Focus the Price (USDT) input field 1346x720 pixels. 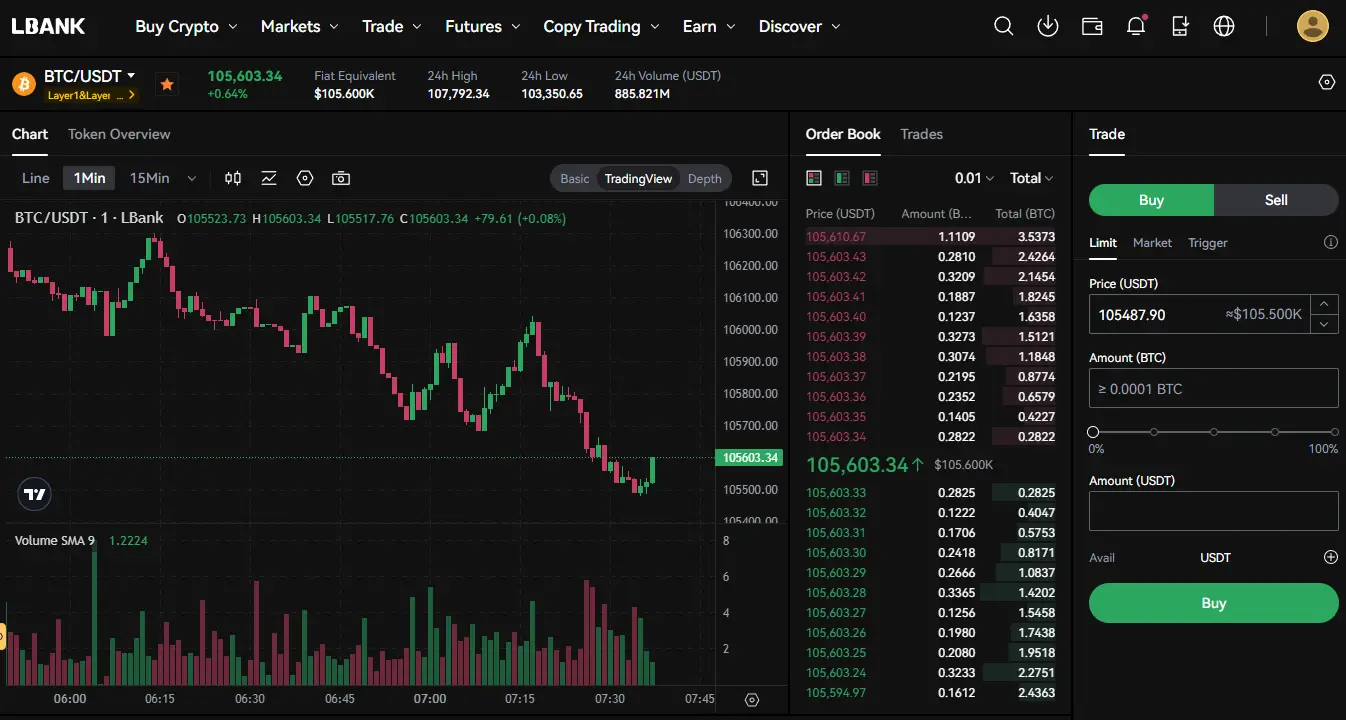pos(1200,314)
